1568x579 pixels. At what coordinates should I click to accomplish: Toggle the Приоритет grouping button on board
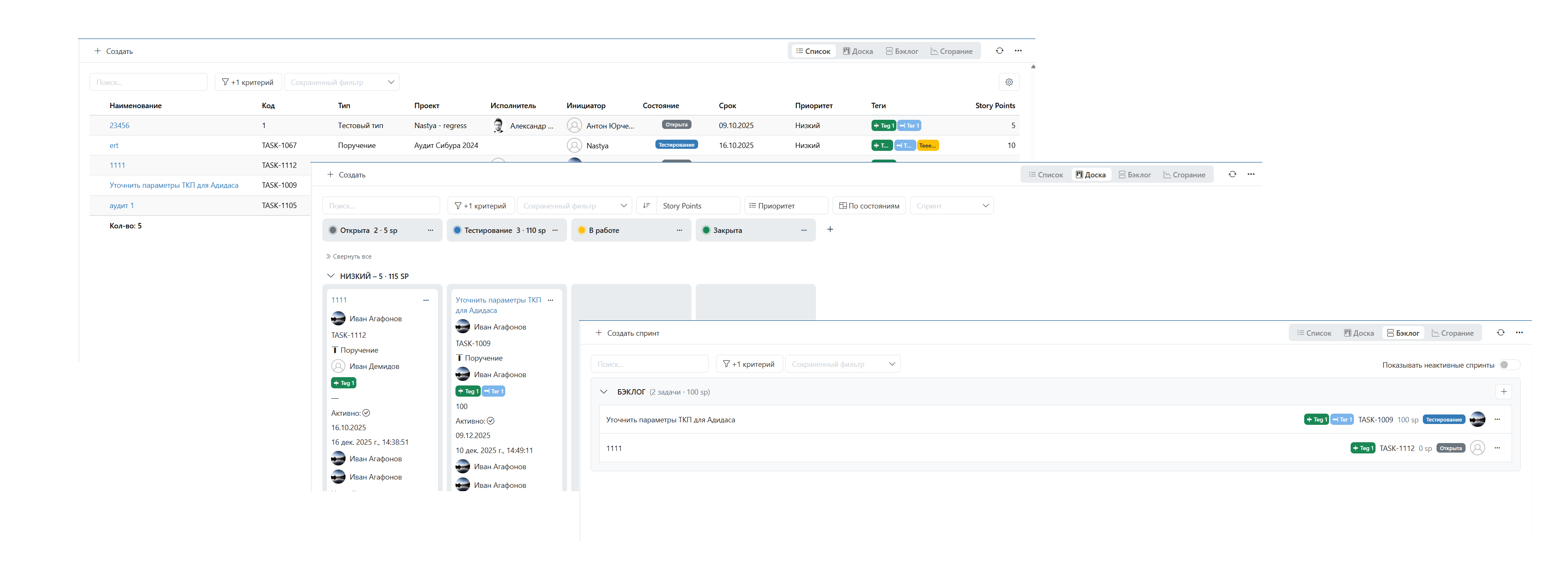[785, 206]
